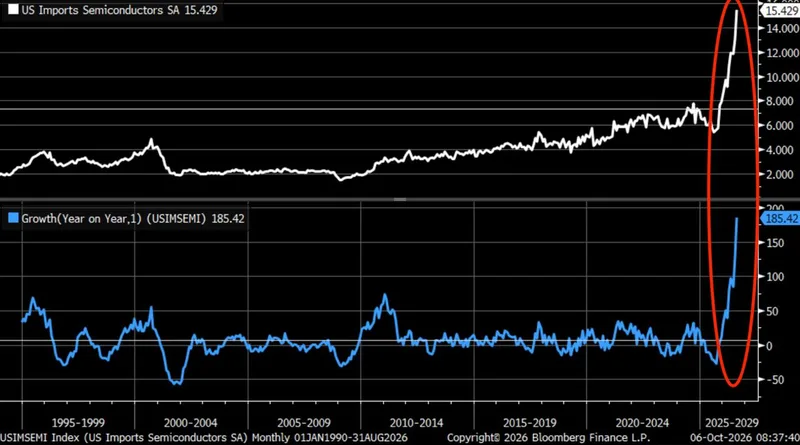Screen dimensions: 800x445
Task: Click the 2005-2009 time axis label
Action: pyautogui.click(x=304, y=423)
